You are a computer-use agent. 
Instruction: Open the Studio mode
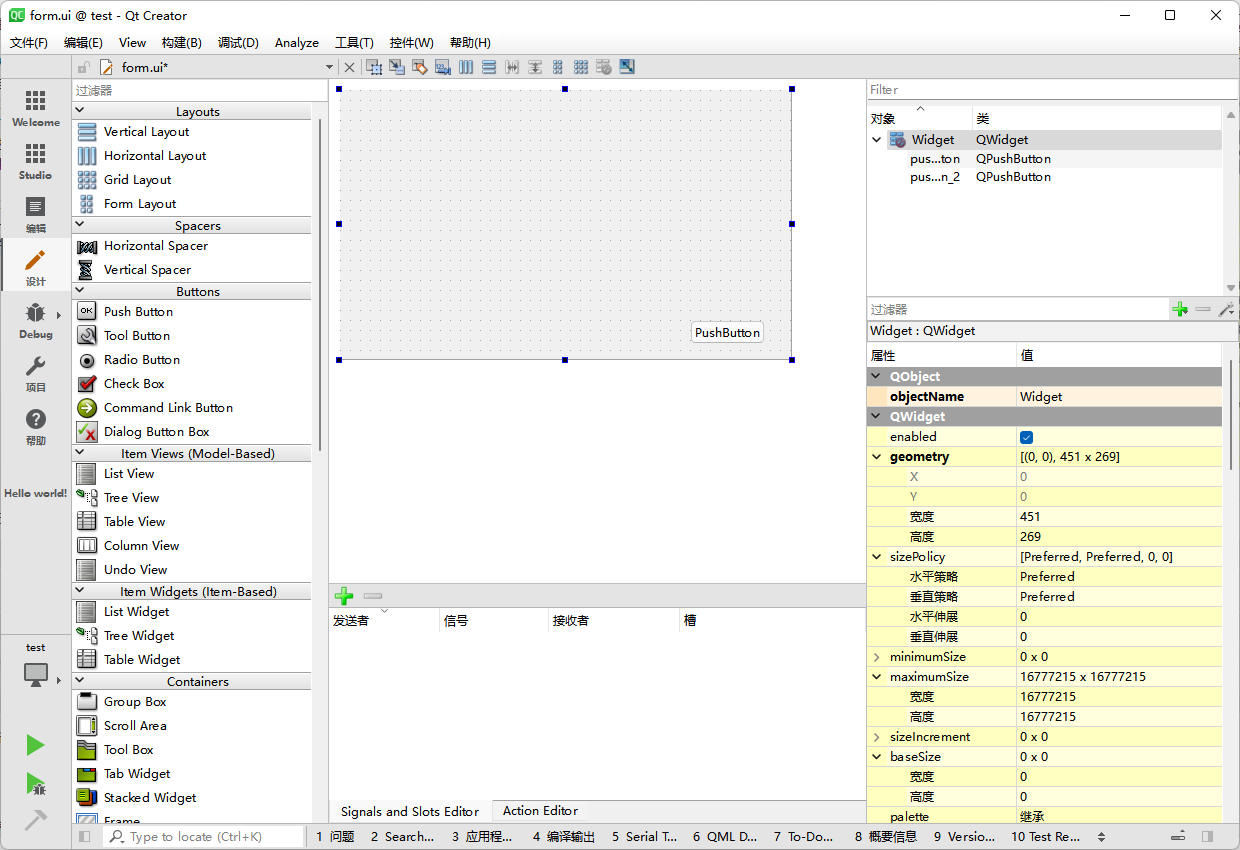(x=36, y=161)
